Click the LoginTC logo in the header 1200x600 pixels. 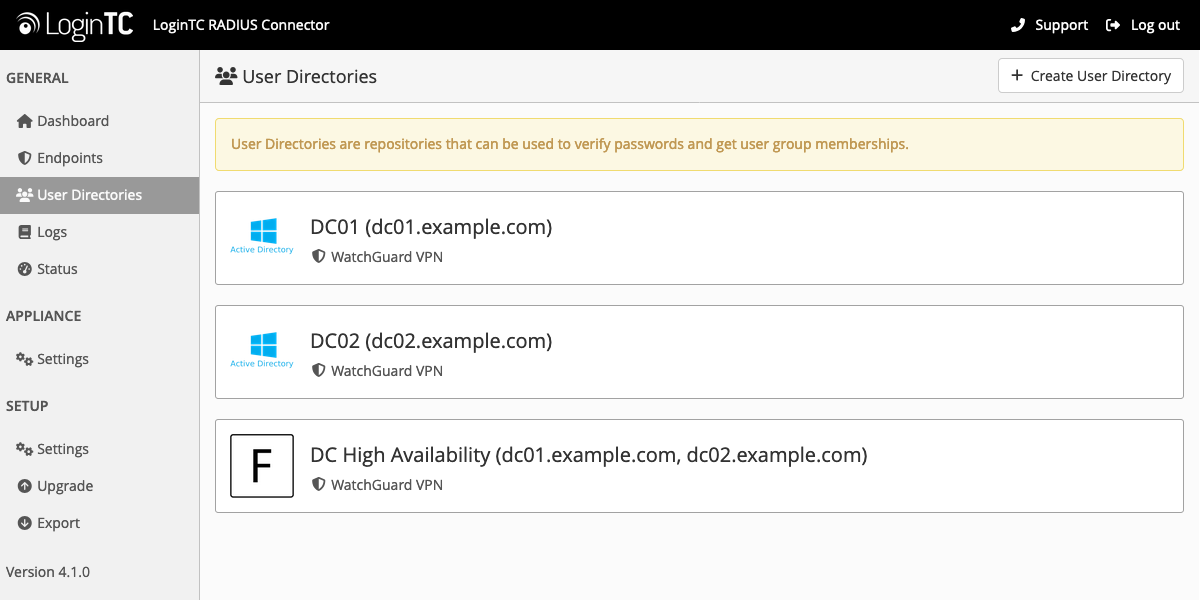[73, 24]
